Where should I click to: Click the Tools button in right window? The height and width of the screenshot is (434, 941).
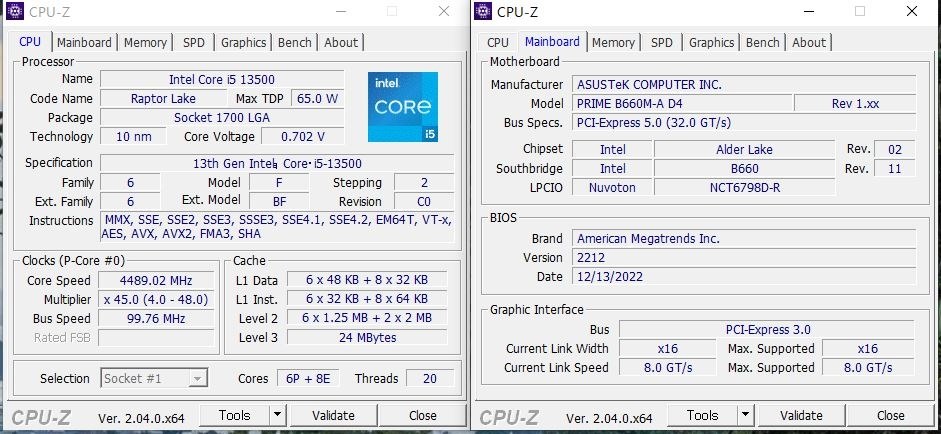pyautogui.click(x=703, y=415)
